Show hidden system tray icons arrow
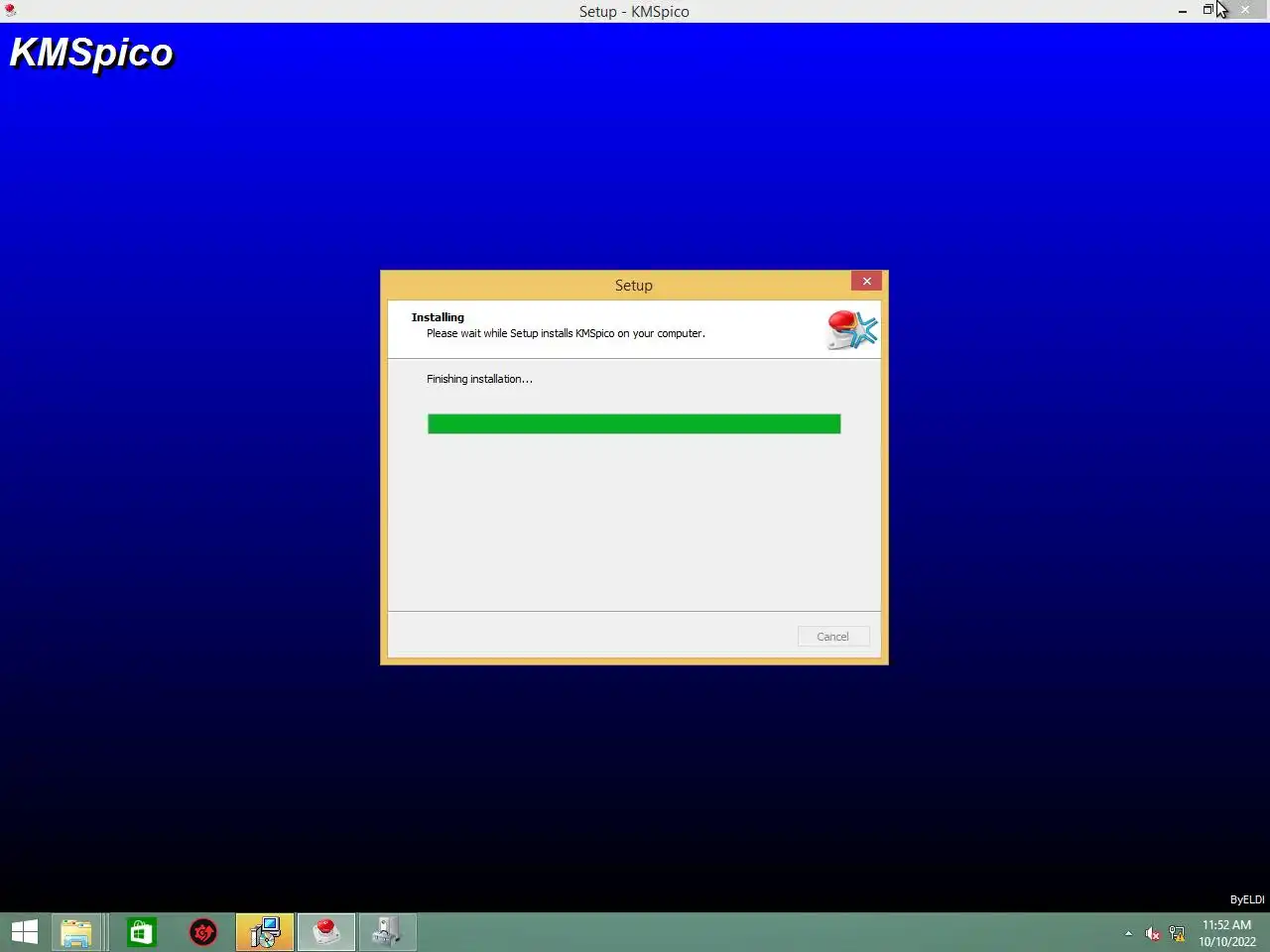This screenshot has height=952, width=1270. pyautogui.click(x=1128, y=933)
